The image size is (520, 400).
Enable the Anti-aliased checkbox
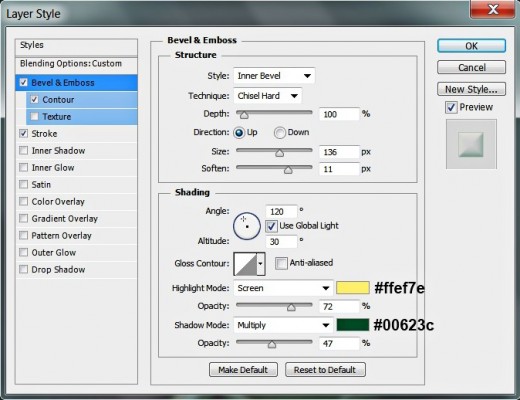[281, 263]
